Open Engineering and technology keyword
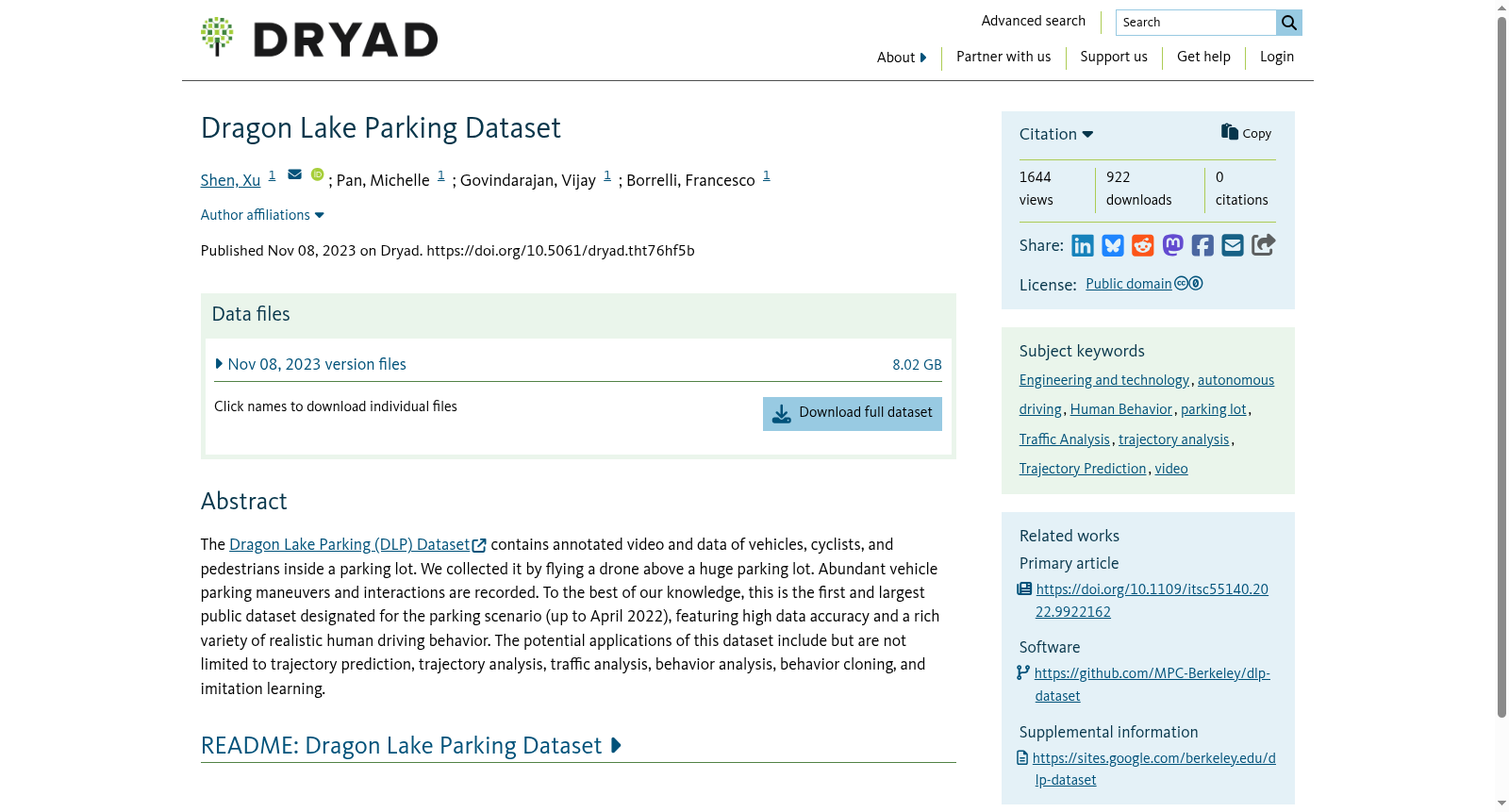This screenshot has width=1509, height=812. [x=1104, y=380]
